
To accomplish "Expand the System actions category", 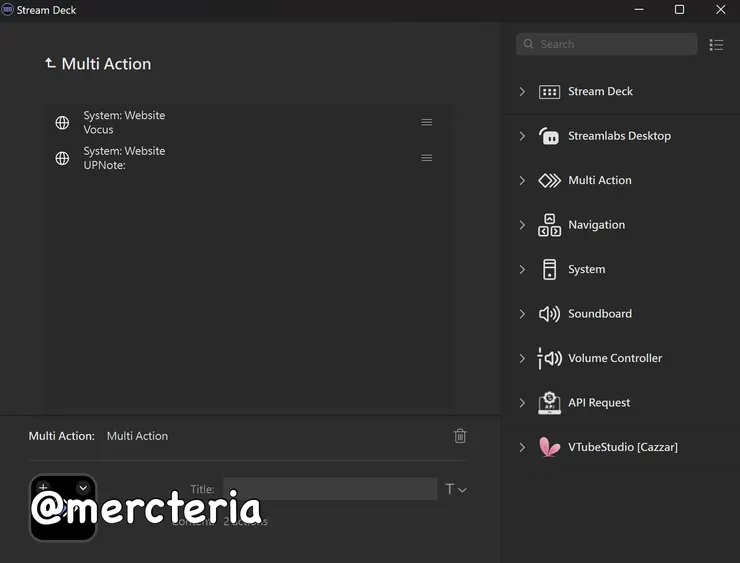I will 522,270.
